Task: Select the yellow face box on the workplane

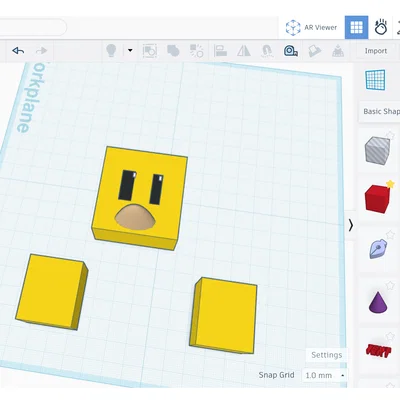Action: [140, 198]
